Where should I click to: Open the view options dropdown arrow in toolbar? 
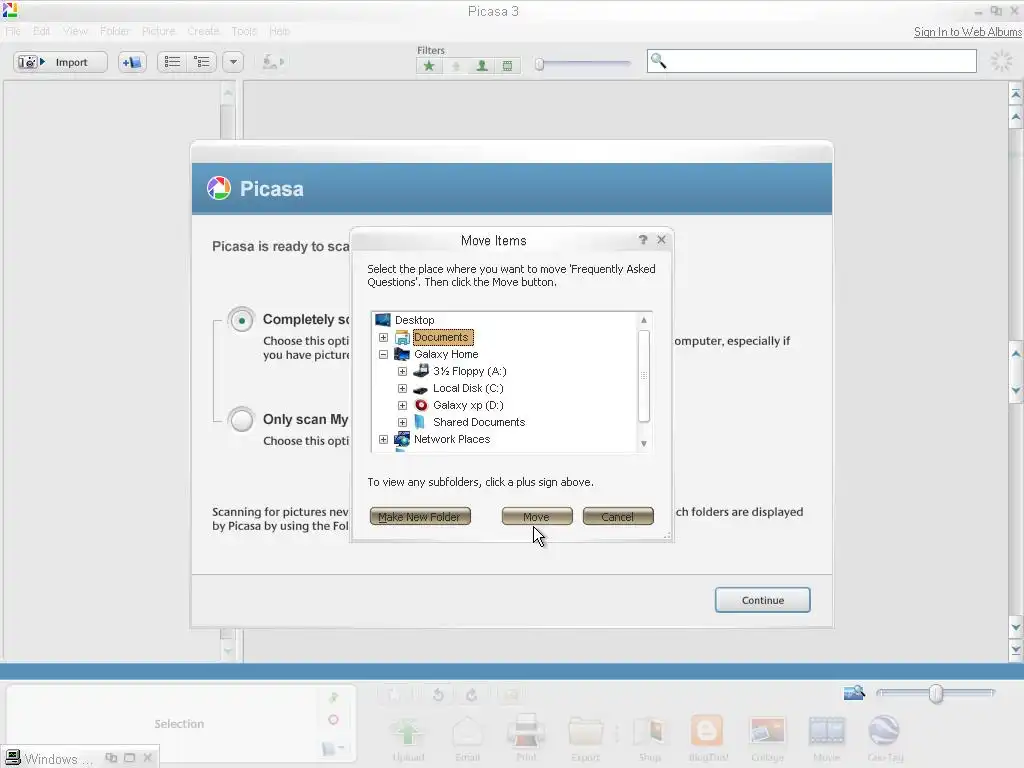coord(233,62)
